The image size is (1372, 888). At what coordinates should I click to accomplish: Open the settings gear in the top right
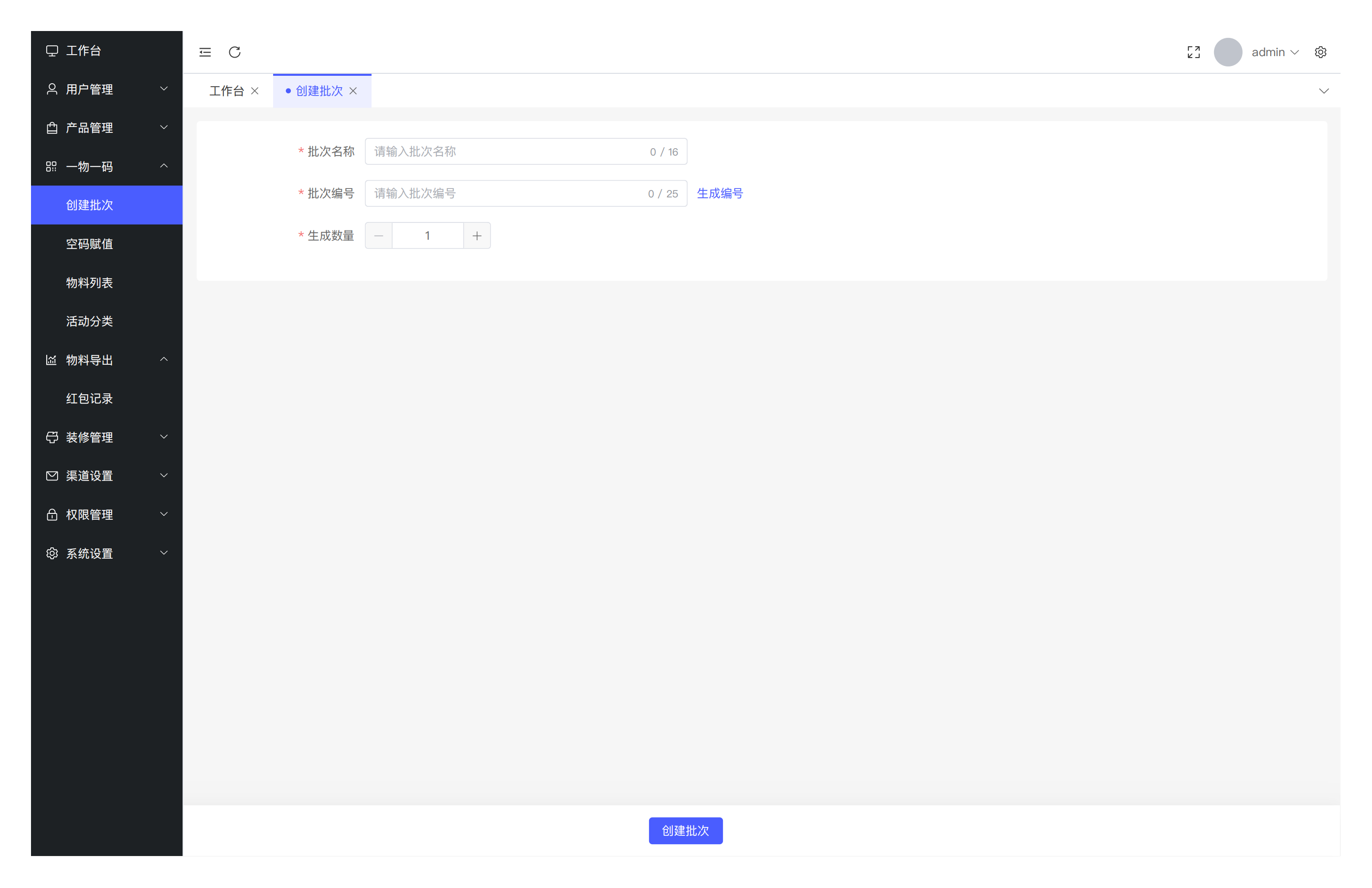[x=1321, y=52]
